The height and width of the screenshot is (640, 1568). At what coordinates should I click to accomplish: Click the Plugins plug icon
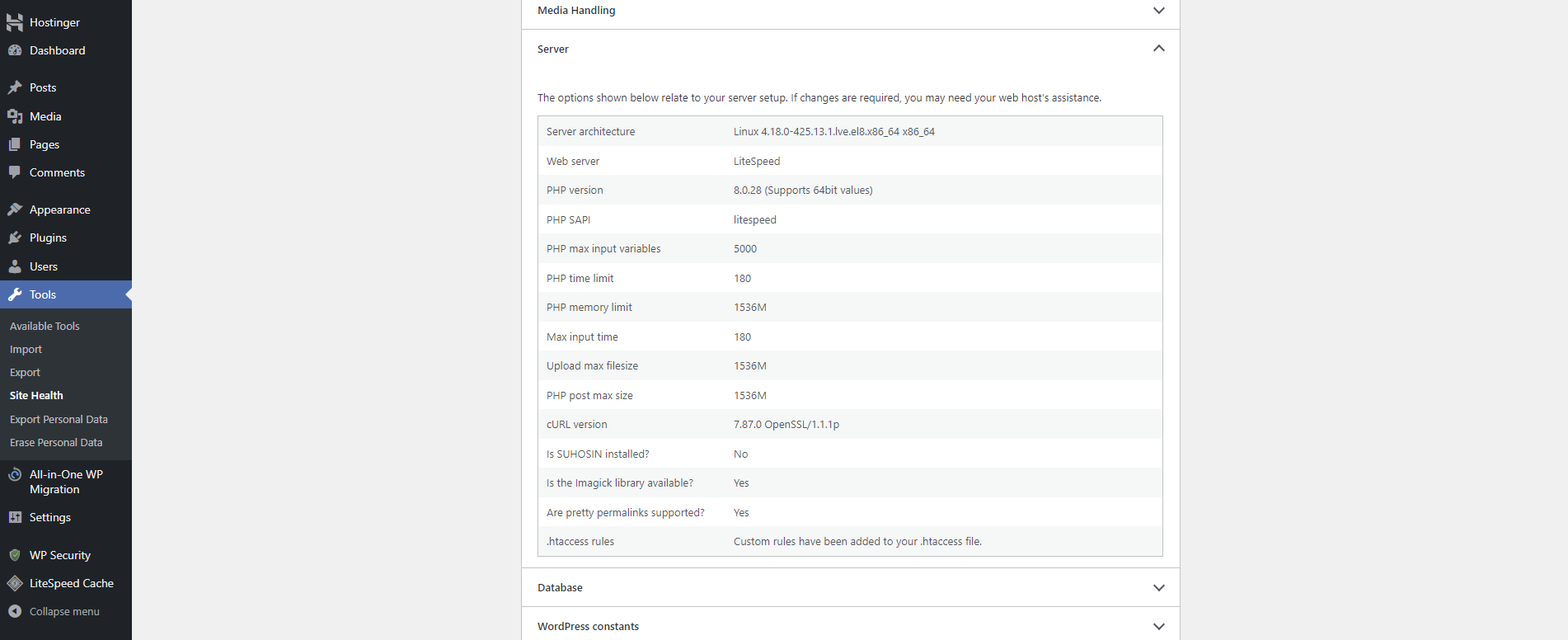pos(15,238)
